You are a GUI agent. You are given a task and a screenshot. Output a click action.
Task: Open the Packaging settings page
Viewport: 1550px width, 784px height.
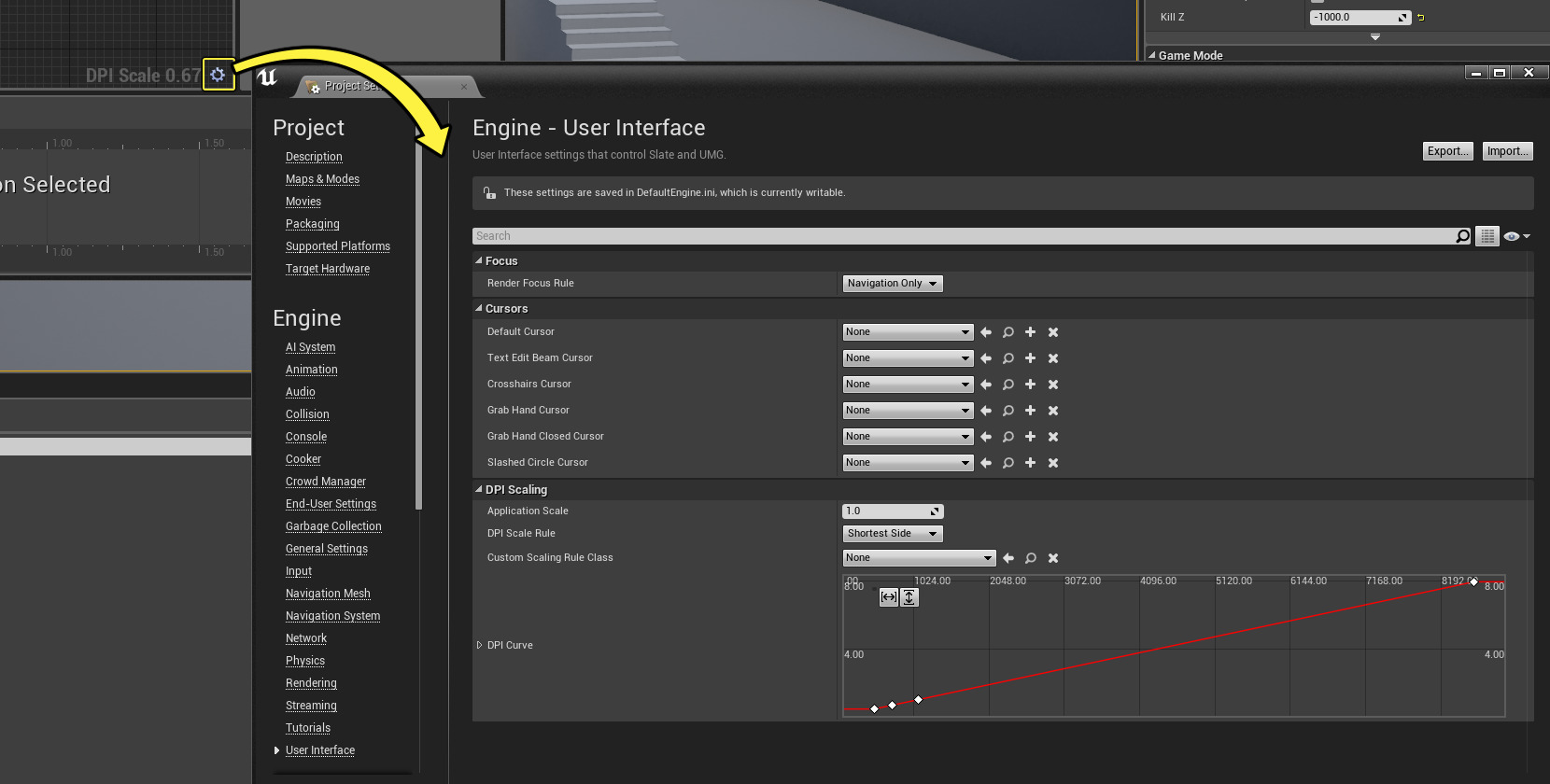click(x=313, y=224)
